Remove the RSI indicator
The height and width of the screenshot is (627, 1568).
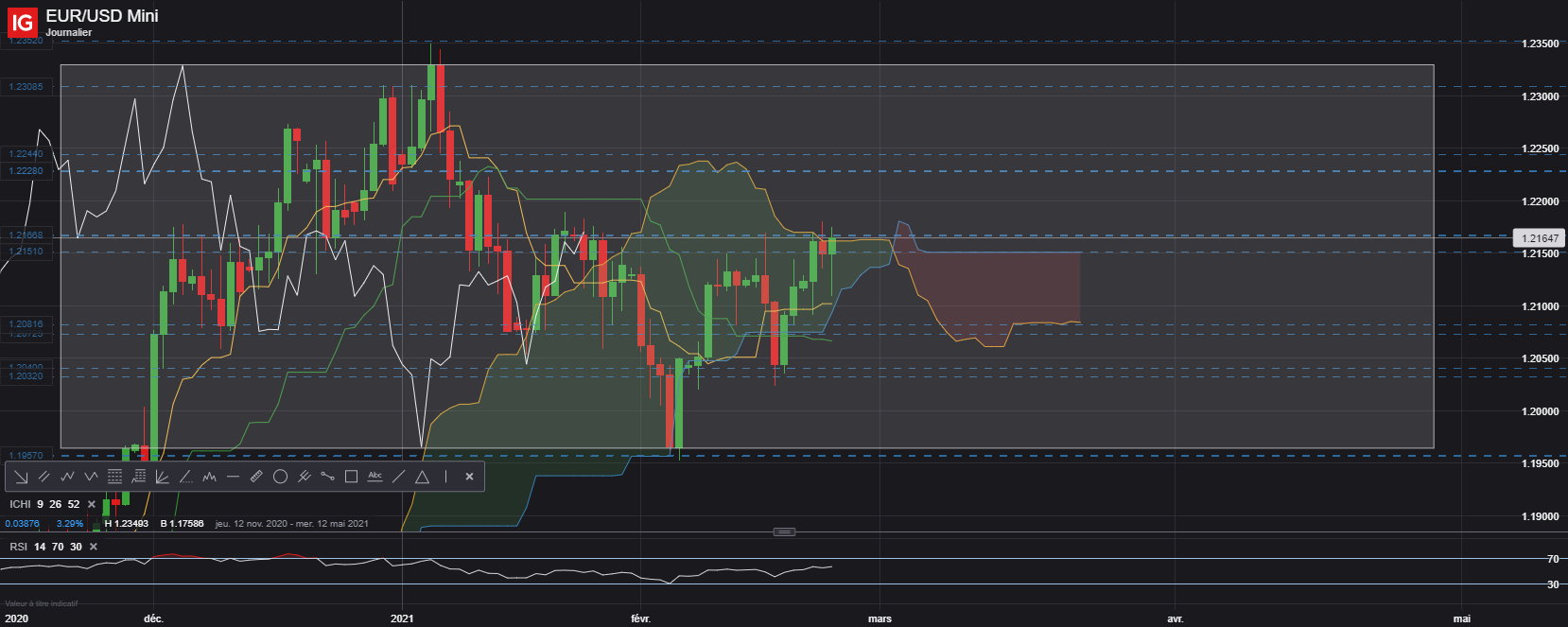pos(93,547)
